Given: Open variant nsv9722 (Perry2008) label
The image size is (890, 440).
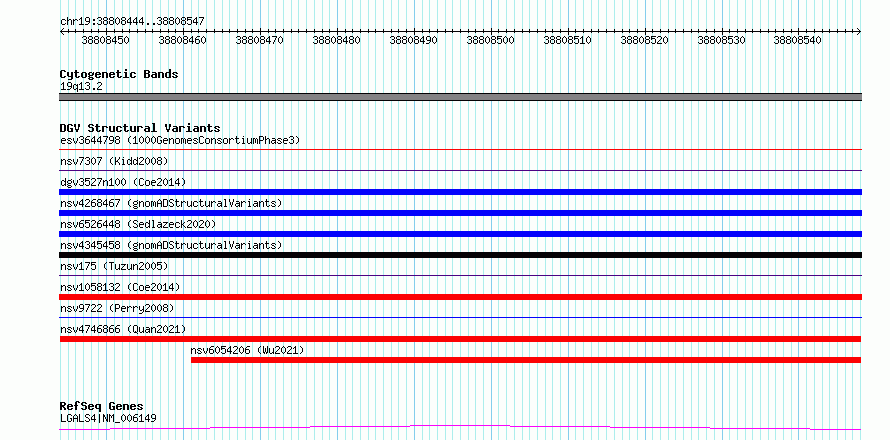Looking at the screenshot, I should coord(117,308).
